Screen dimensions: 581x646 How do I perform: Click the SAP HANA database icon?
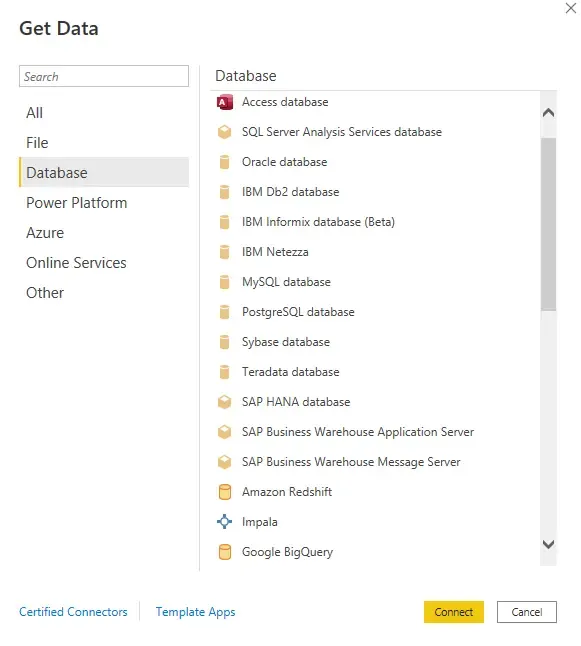pyautogui.click(x=225, y=402)
